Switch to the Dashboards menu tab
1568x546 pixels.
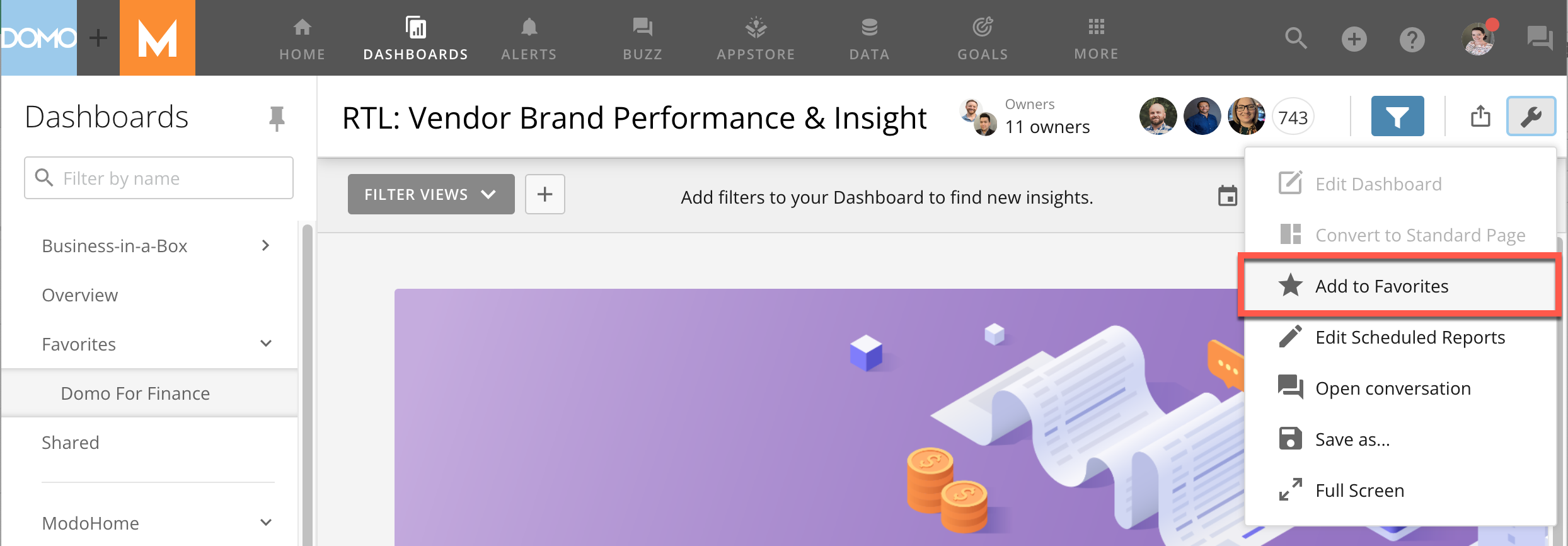click(416, 38)
